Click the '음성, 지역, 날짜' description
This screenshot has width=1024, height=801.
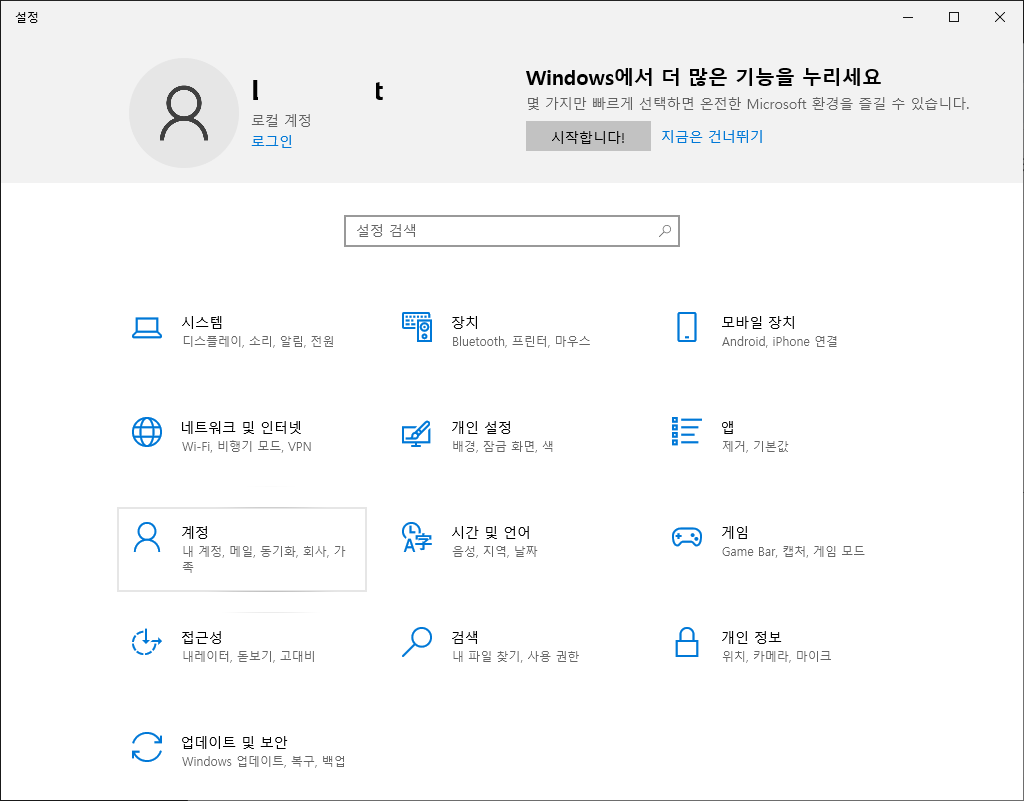(494, 552)
